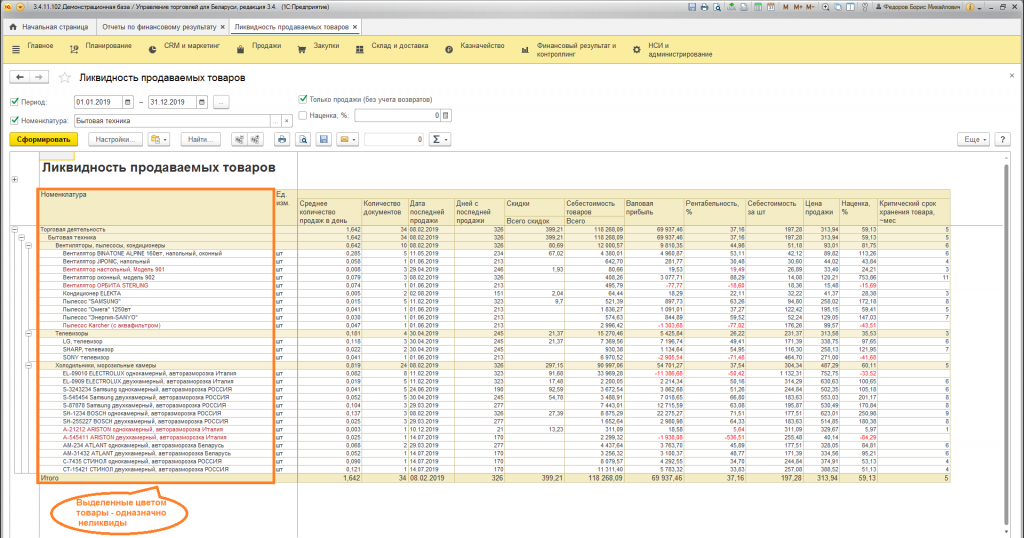1024x538 pixels.
Task: Enable the Наценка, % checkbox
Action: (x=304, y=115)
